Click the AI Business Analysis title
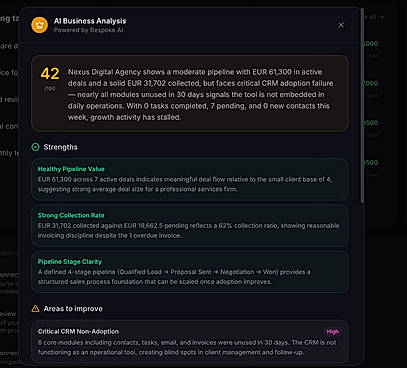This screenshot has width=407, height=368. click(x=90, y=21)
